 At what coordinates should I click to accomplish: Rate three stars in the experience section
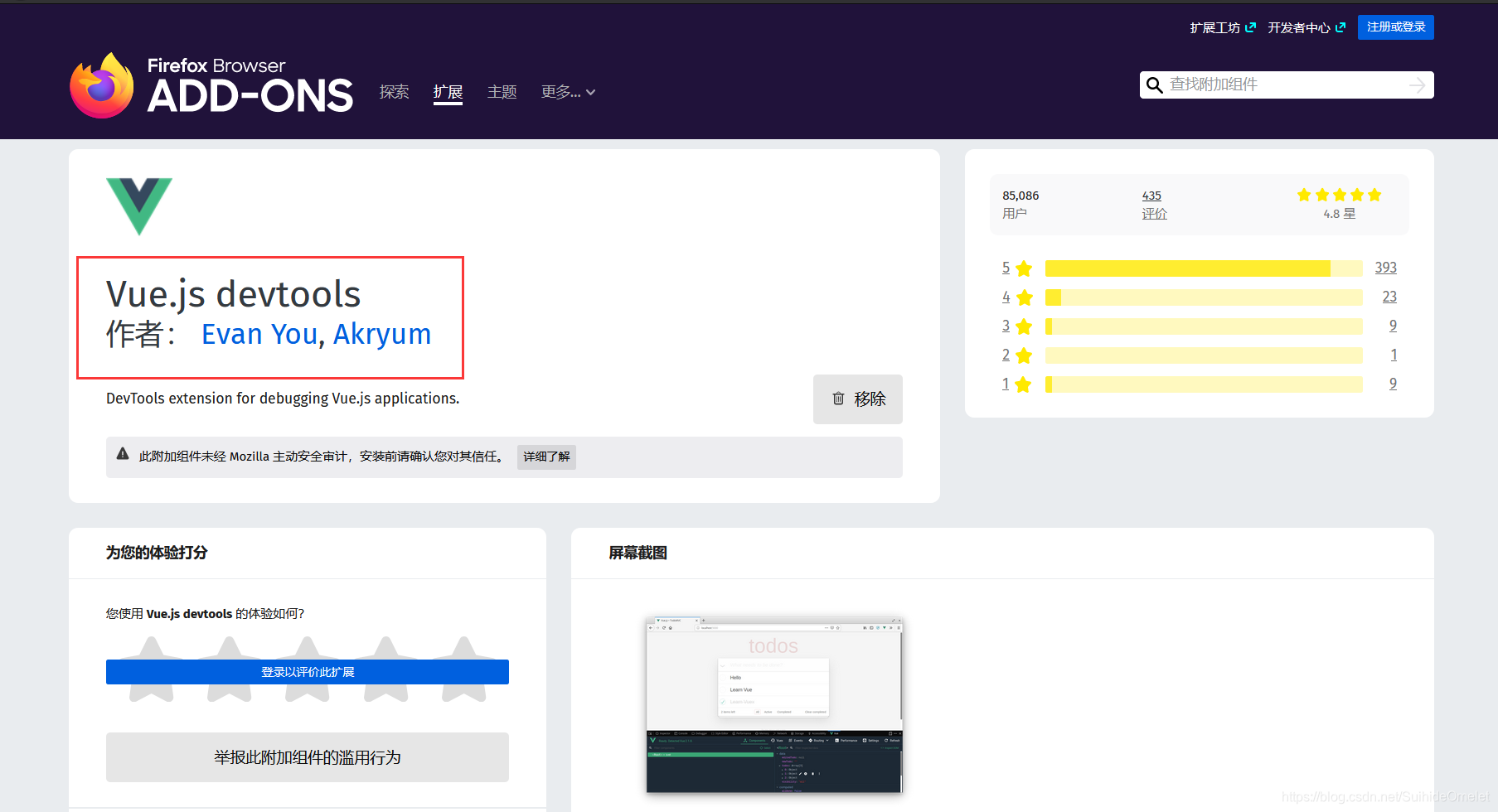point(308,669)
